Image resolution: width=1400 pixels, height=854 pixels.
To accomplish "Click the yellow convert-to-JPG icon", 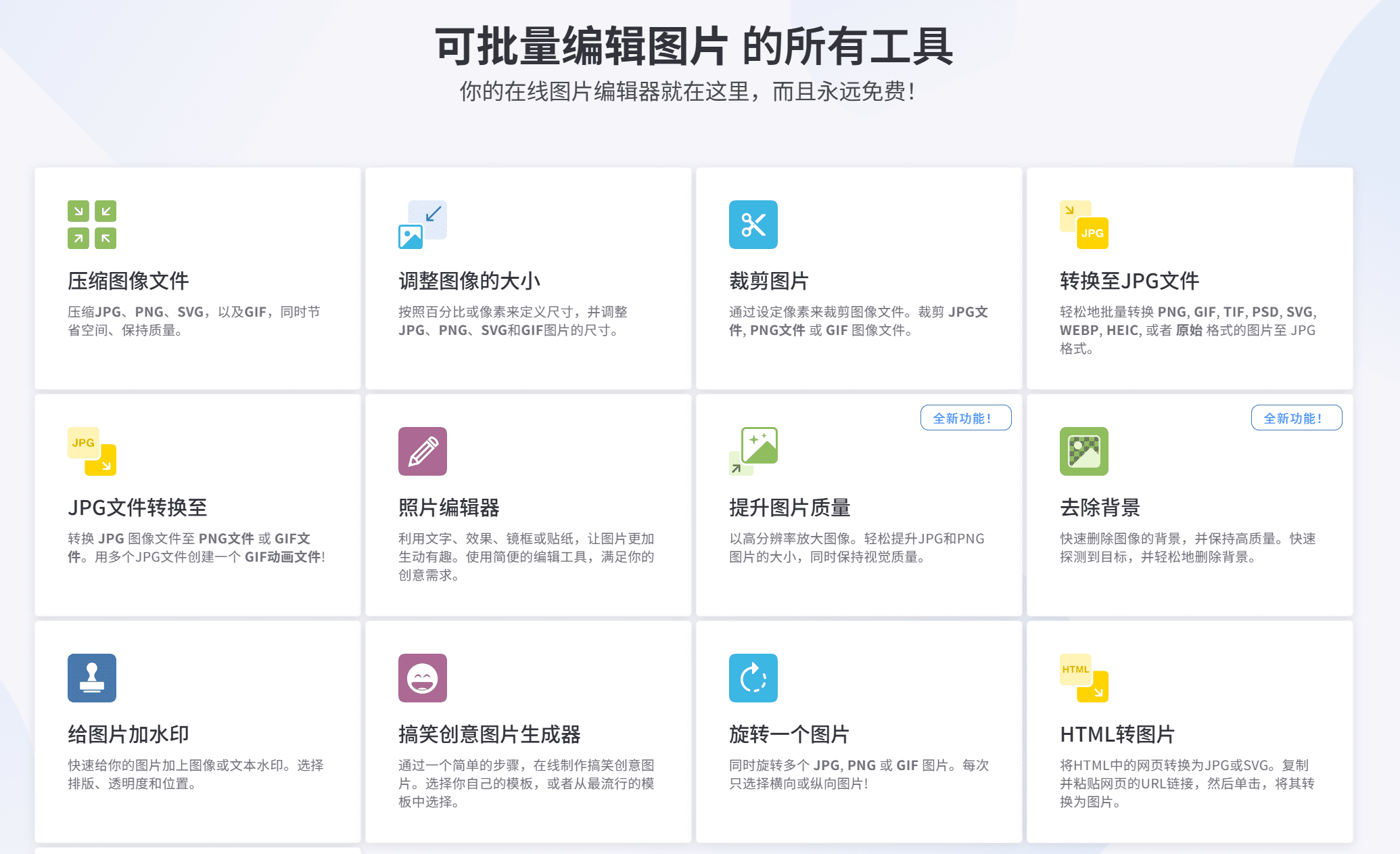I will point(1083,225).
